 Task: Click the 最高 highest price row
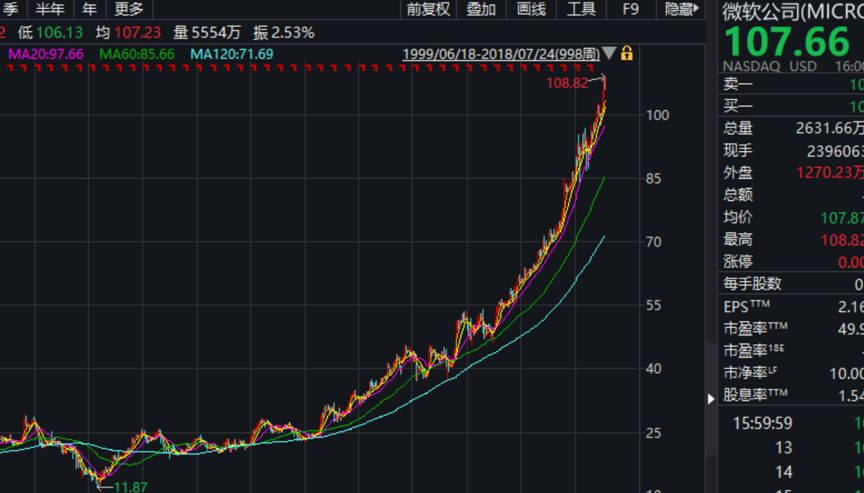pos(793,239)
